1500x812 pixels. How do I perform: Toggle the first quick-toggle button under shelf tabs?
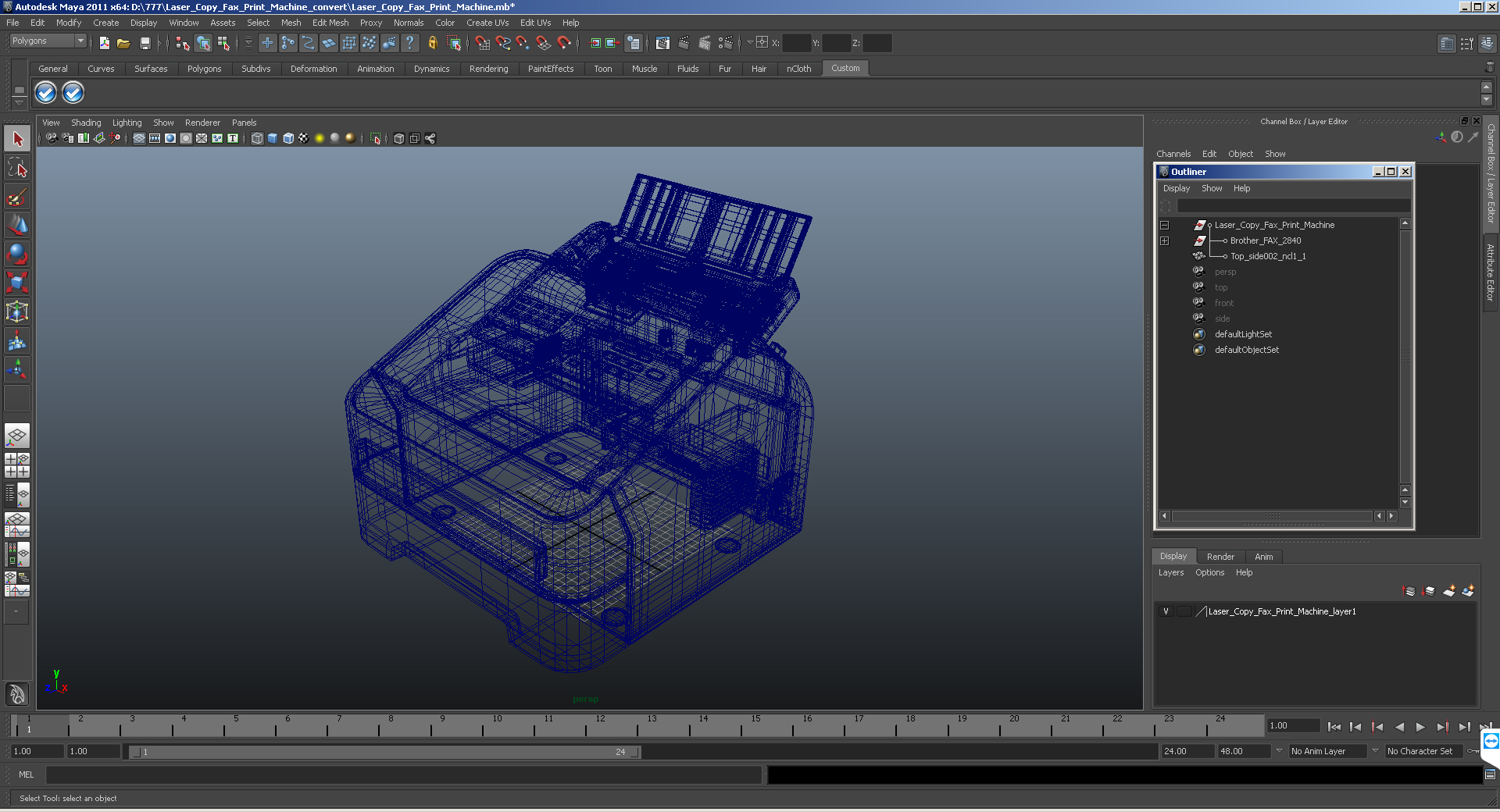(x=45, y=93)
